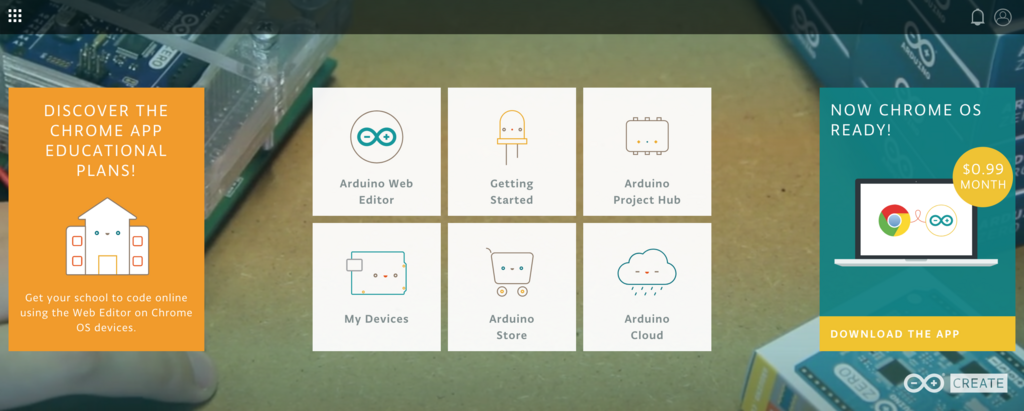Viewport: 1024px width, 411px height.
Task: Click the Arduino Cloud rain cloud icon
Action: 647,273
